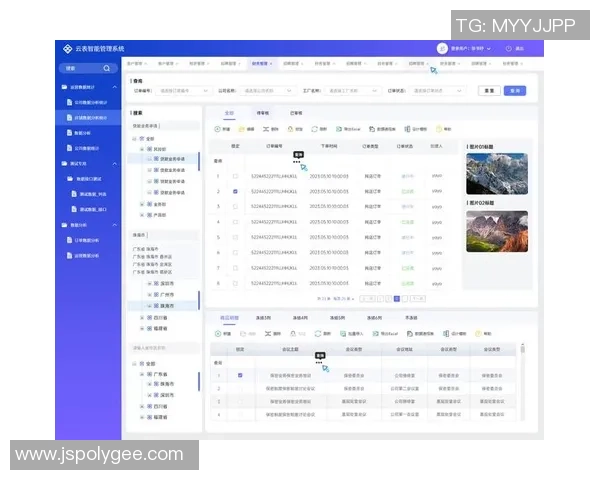Click the vertical scrollbar of lower table
The width and height of the screenshot is (600, 480).
click(522, 382)
